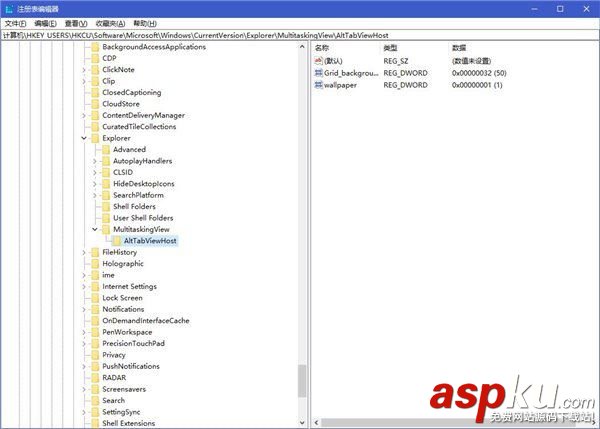
Task: Click the CloudStore folder icon
Action: pos(95,104)
